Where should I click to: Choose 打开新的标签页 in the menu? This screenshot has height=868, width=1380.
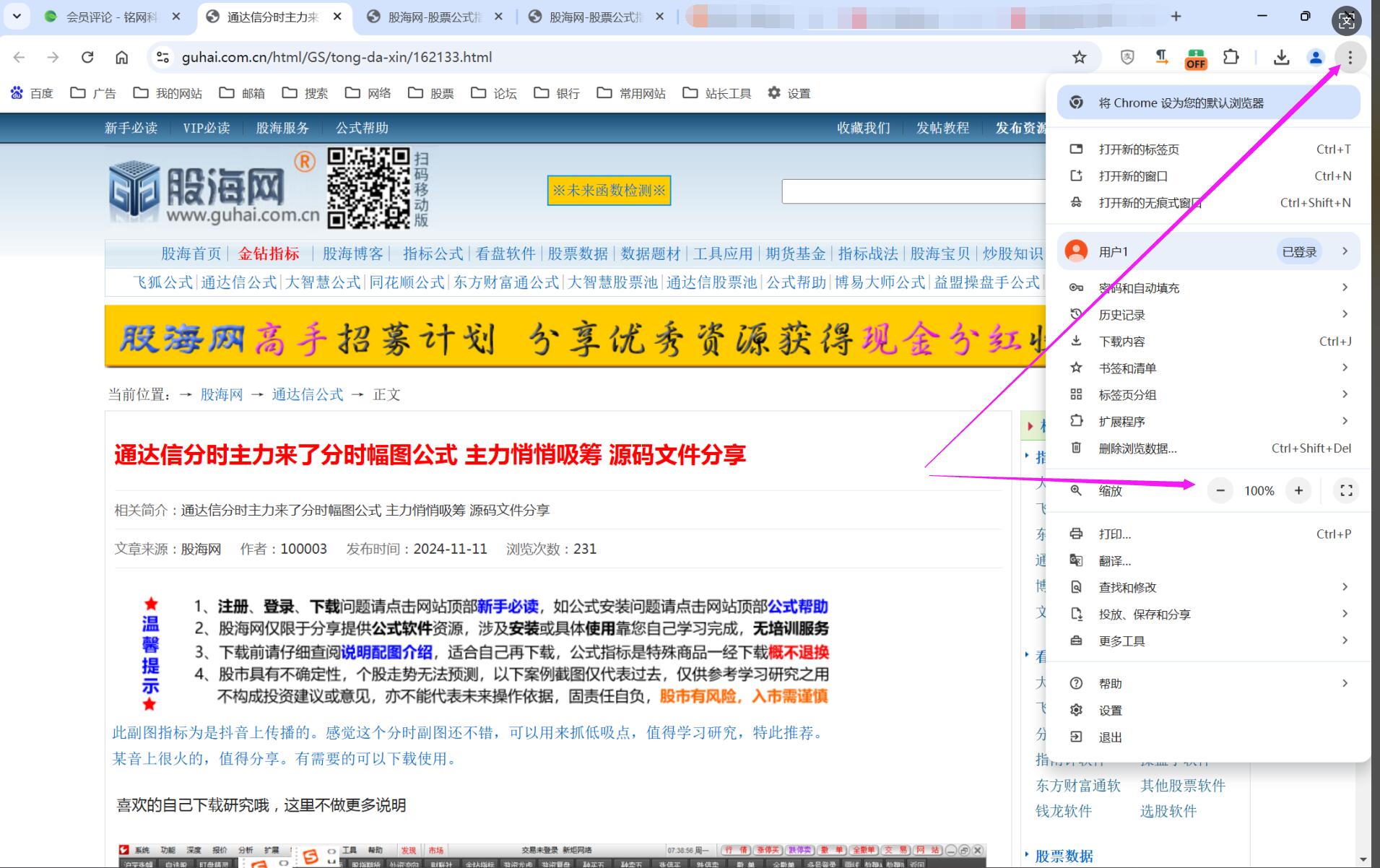tap(1210, 149)
